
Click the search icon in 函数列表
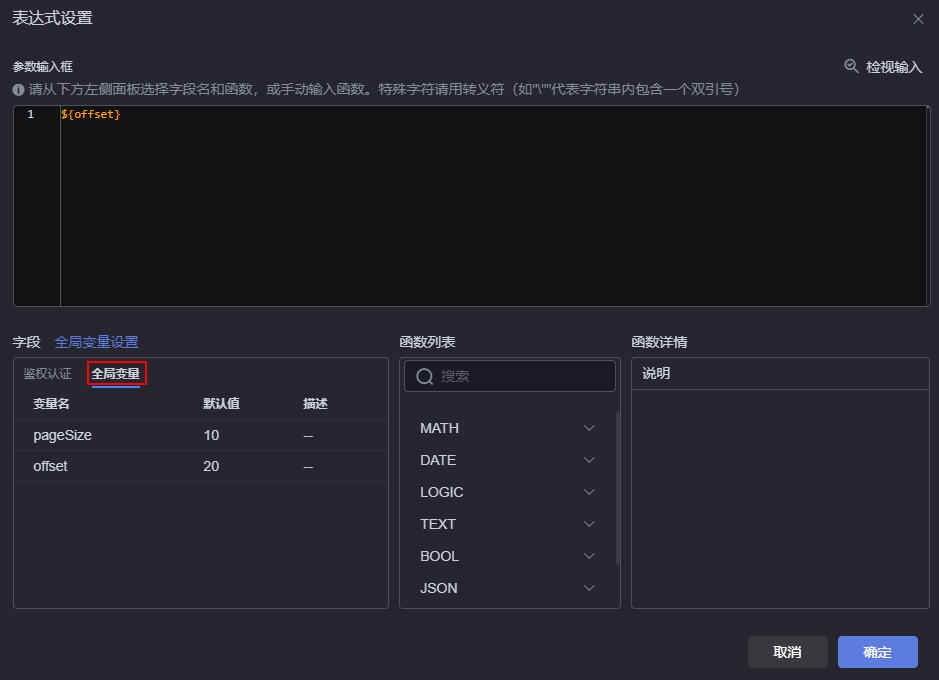425,376
